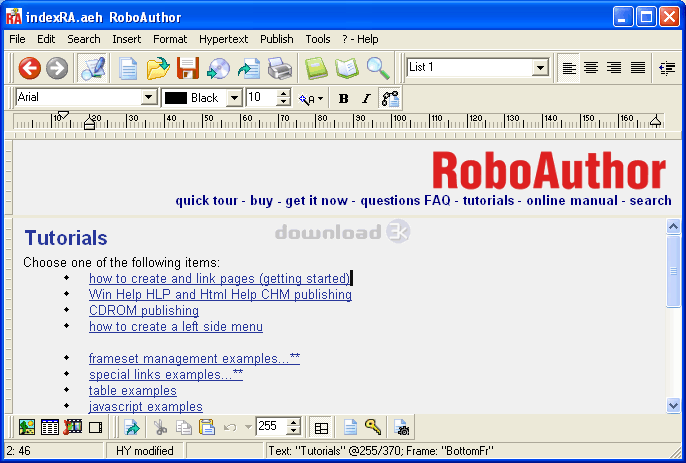
Task: Open 'Win Help HLP and Html Help CHM publishing'
Action: [220, 295]
